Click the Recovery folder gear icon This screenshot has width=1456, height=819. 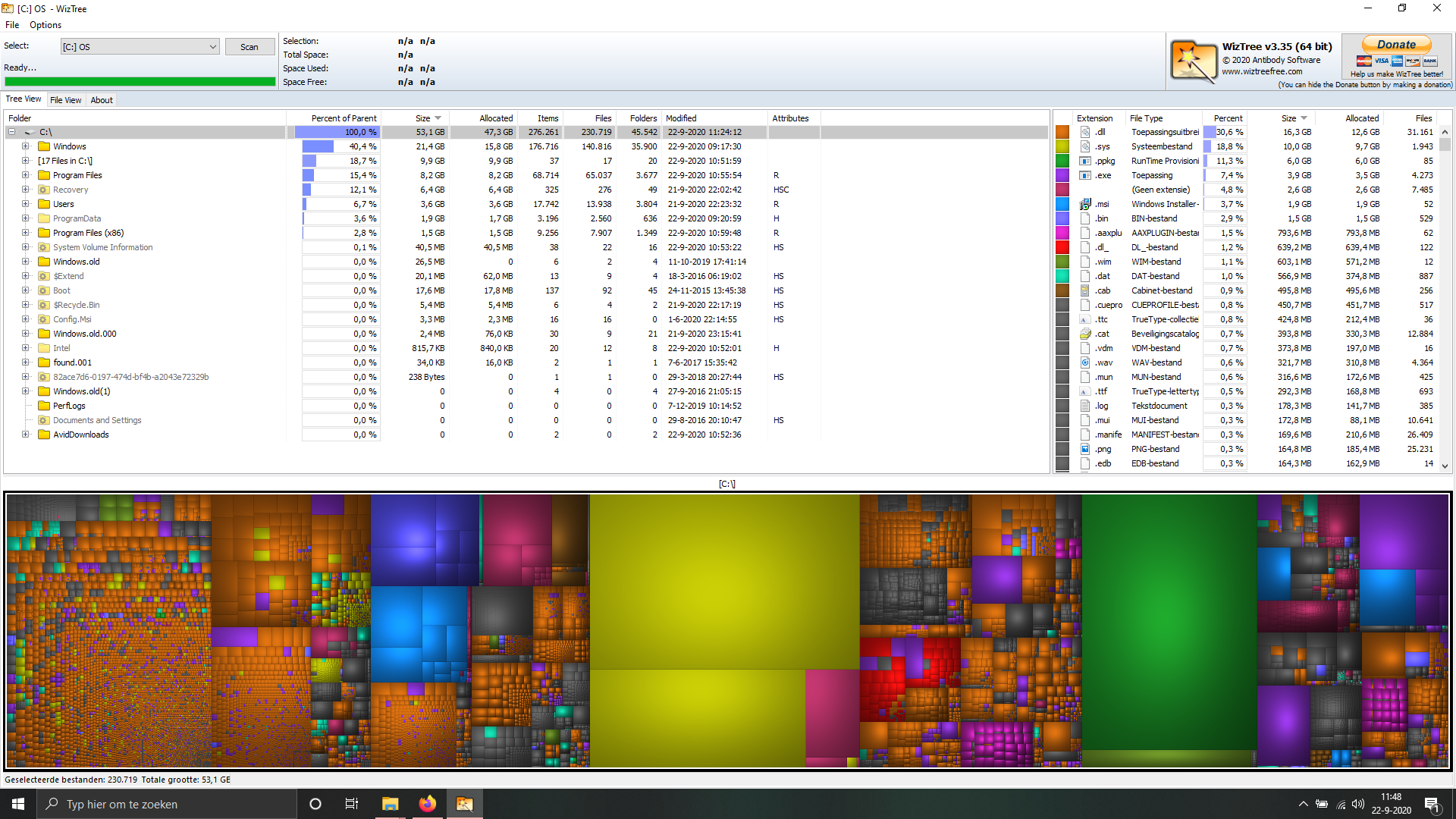(44, 190)
